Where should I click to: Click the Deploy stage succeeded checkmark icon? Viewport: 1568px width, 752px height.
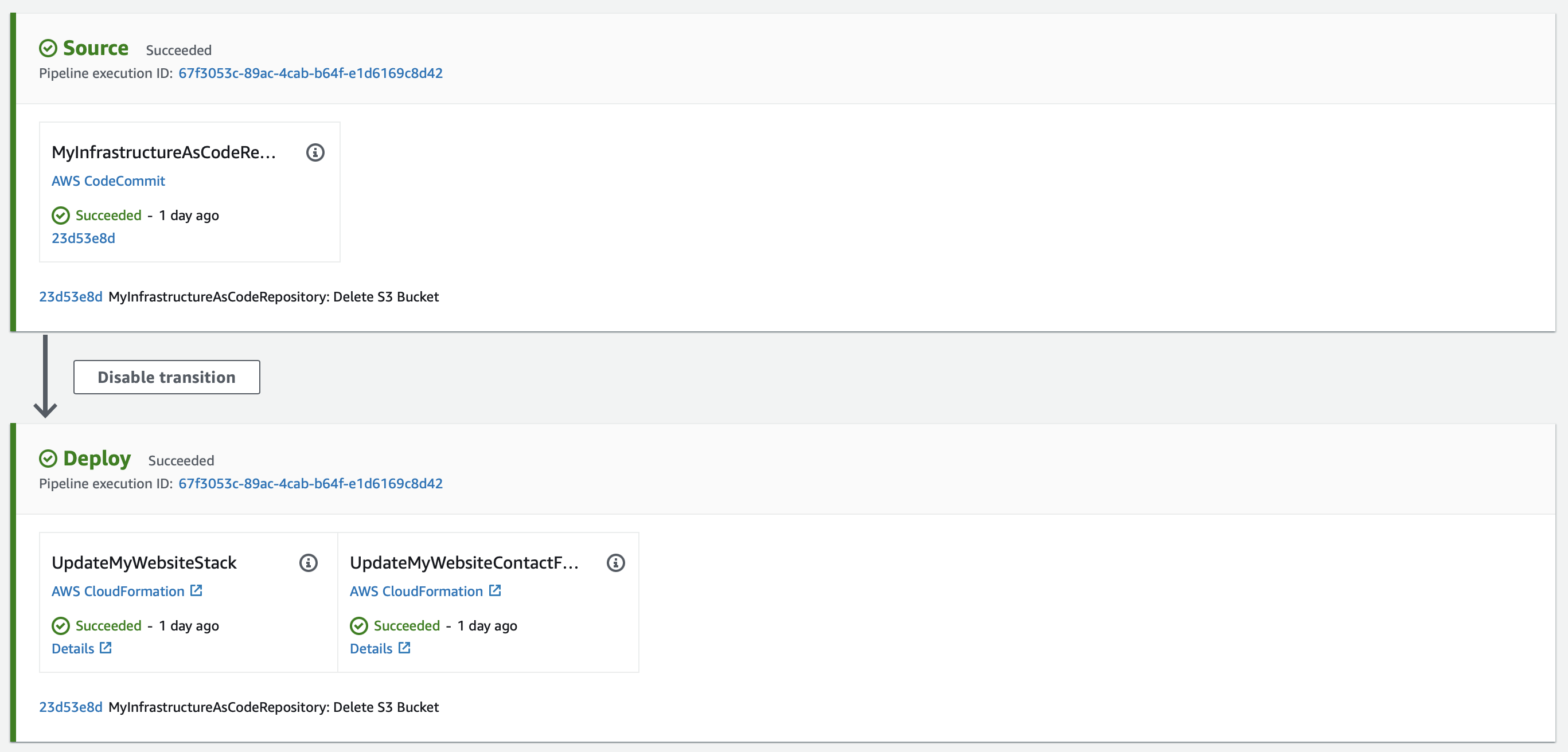click(48, 459)
